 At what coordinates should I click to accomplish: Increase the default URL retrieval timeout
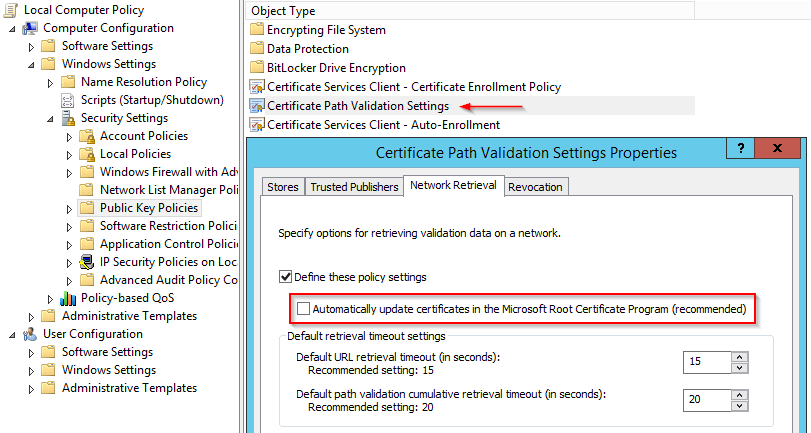pyautogui.click(x=739, y=355)
